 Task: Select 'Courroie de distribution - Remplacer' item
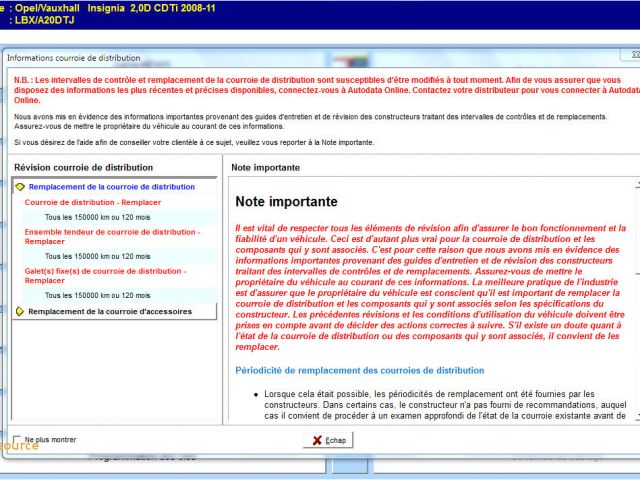92,202
